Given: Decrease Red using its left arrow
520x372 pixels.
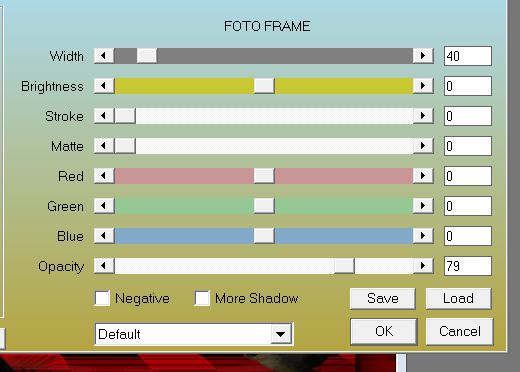Looking at the screenshot, I should coord(104,176).
